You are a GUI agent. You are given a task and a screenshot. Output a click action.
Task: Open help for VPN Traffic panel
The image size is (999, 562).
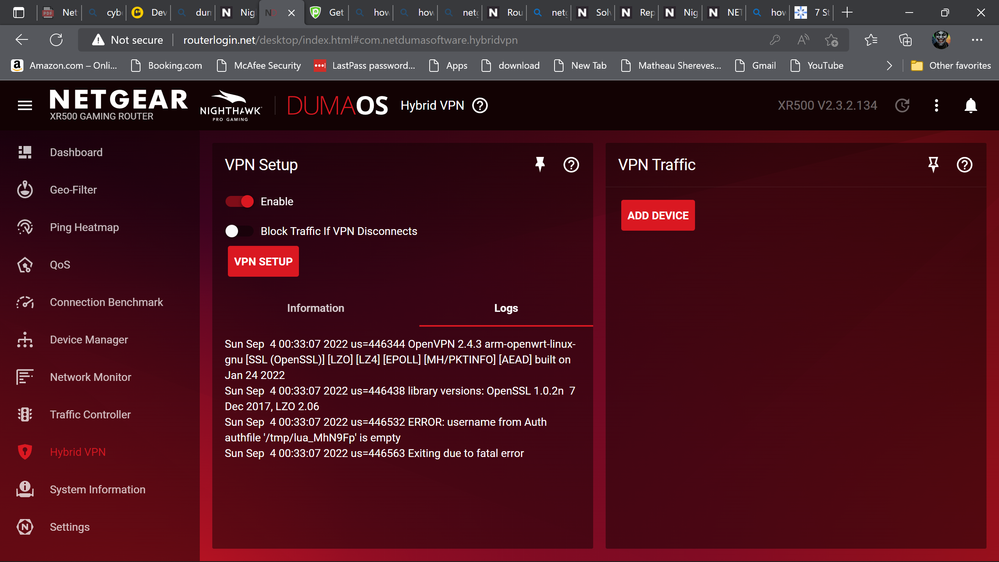(x=965, y=165)
